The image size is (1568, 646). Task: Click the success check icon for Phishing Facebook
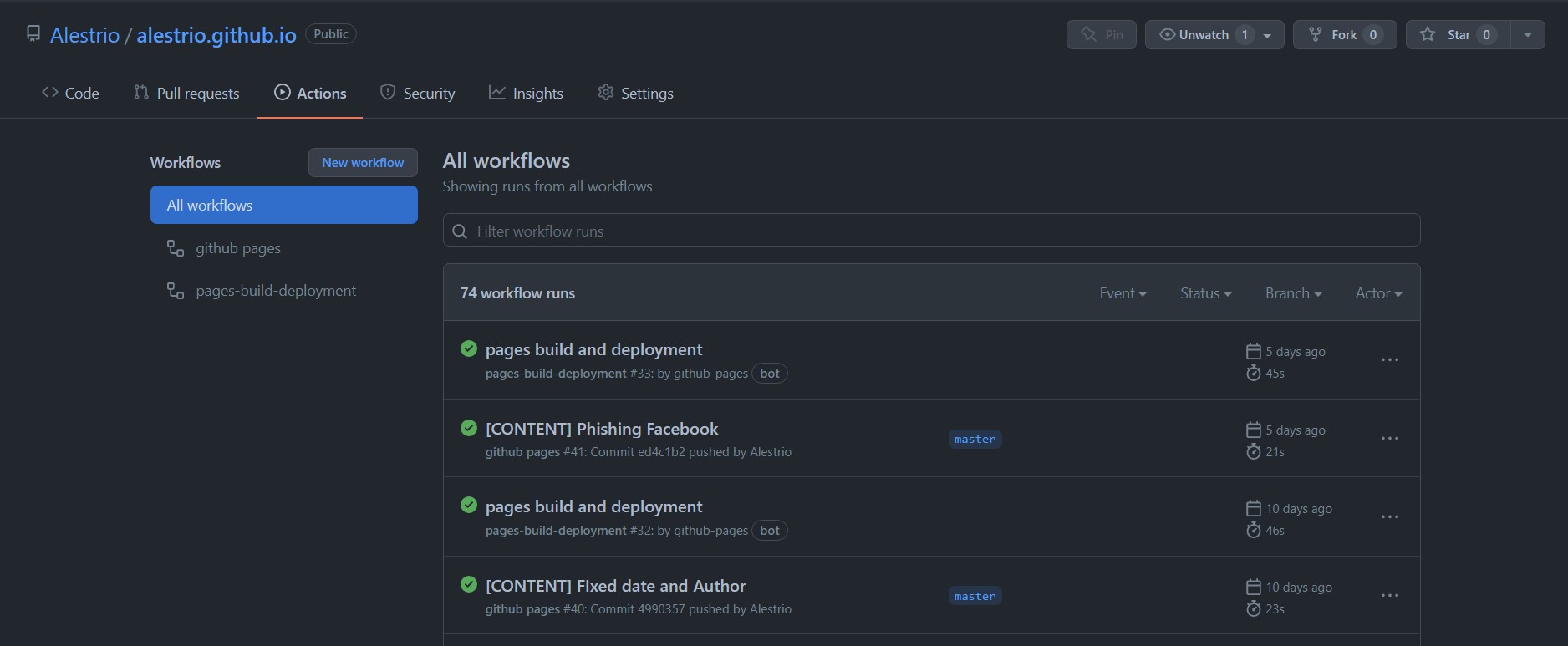click(x=469, y=428)
